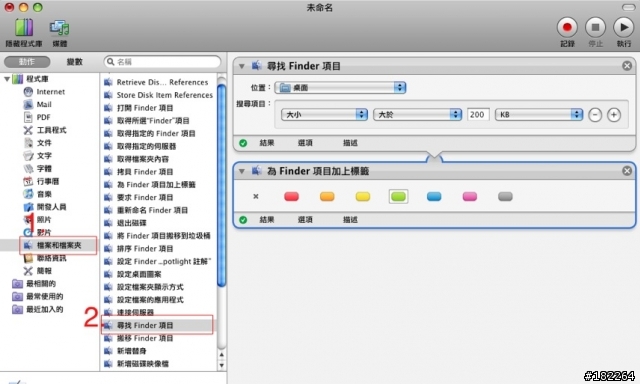Collapse the 程式庫 library tree
Image resolution: width=640 pixels, height=384 pixels.
coord(7,79)
